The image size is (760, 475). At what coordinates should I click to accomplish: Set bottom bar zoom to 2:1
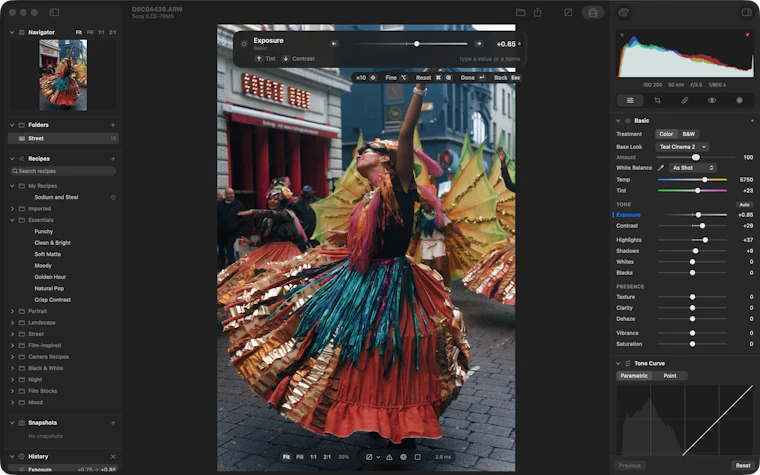327,457
